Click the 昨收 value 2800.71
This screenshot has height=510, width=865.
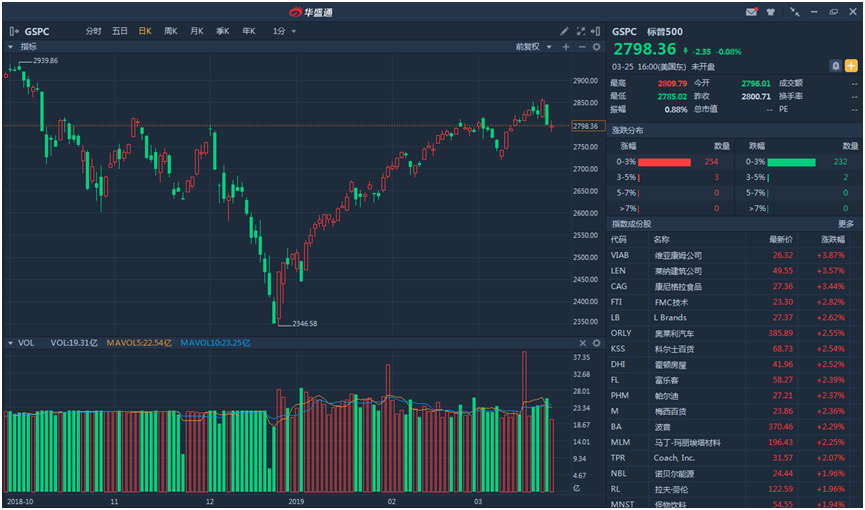(756, 96)
